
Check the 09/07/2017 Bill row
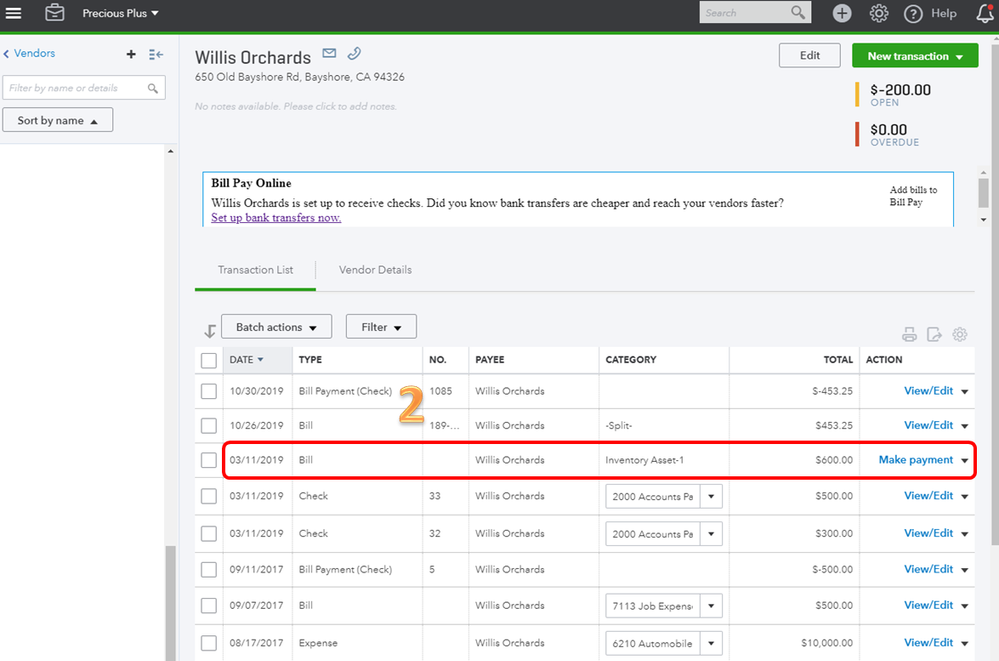[209, 606]
